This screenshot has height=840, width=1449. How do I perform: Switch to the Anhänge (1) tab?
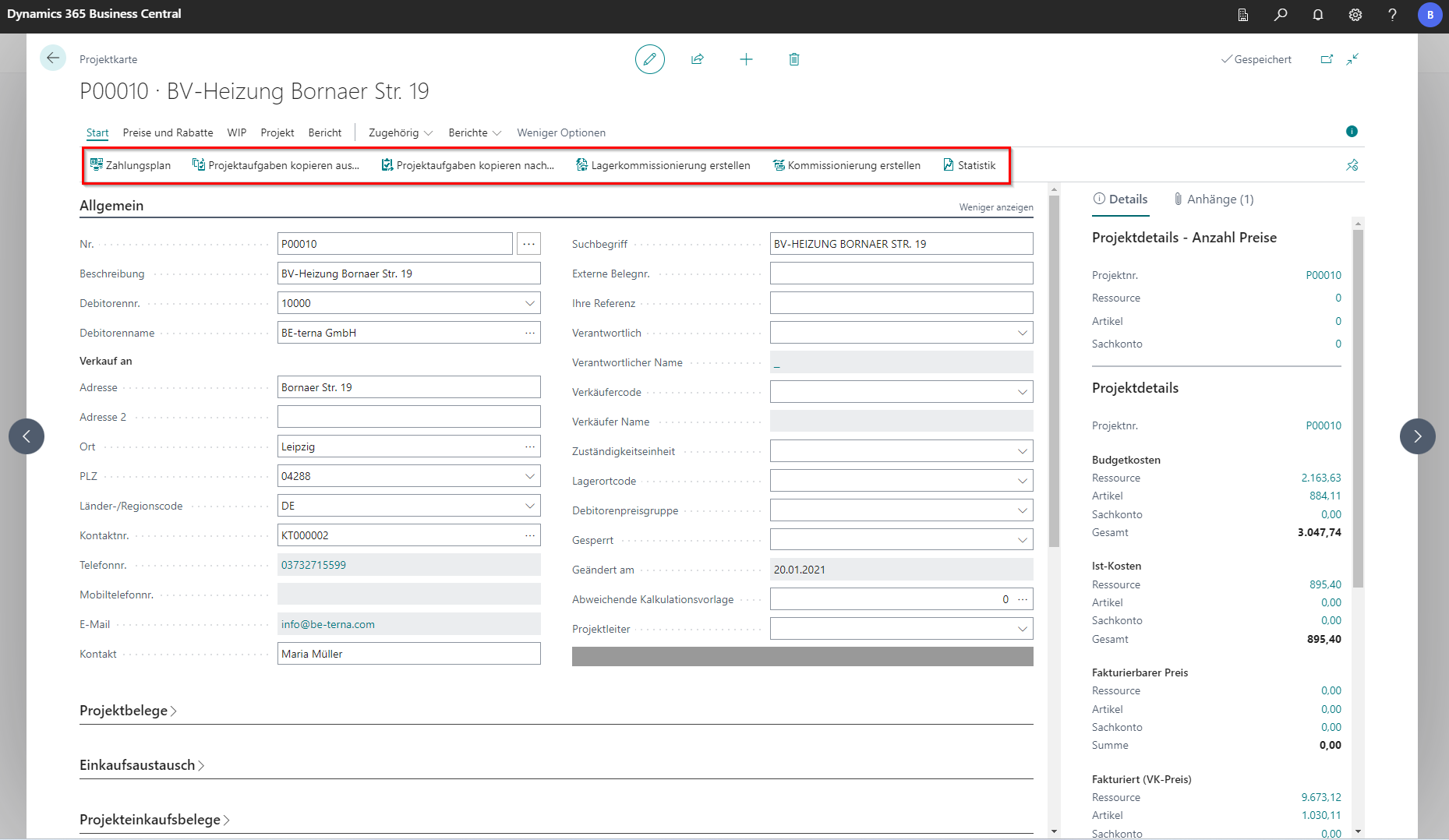(x=1214, y=199)
